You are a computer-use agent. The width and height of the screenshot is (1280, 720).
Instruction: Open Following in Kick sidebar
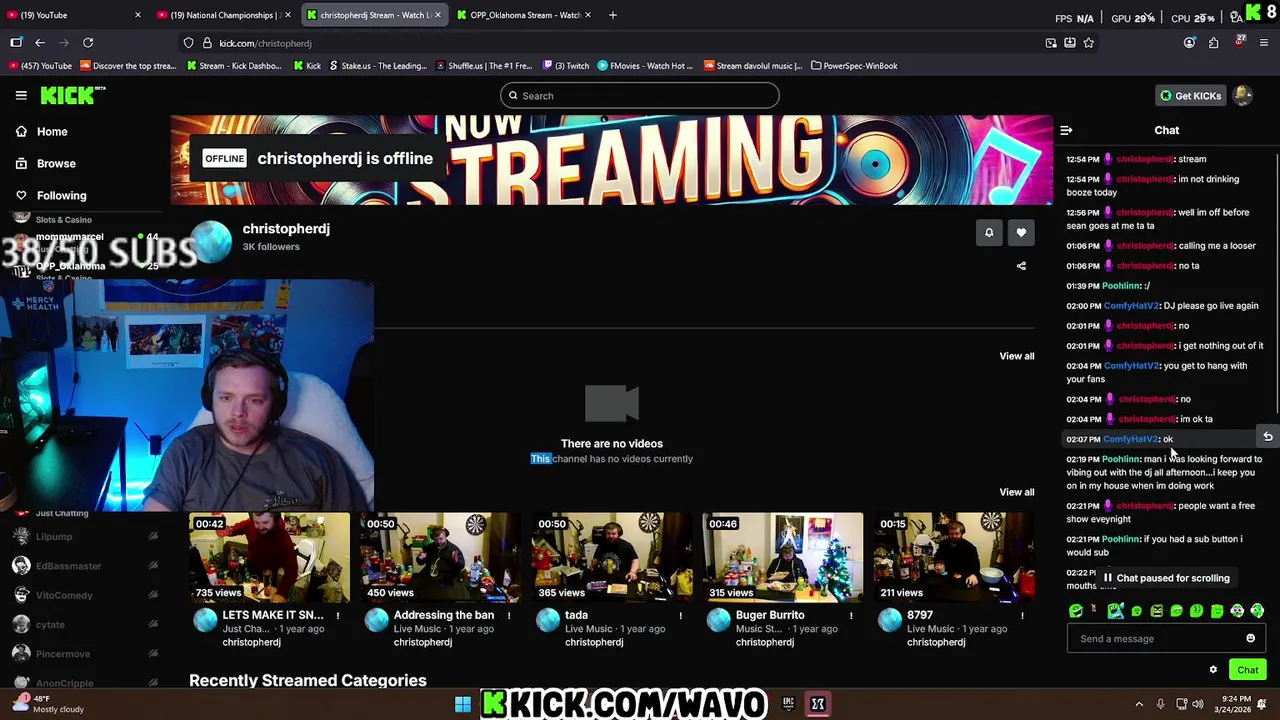pos(52,195)
